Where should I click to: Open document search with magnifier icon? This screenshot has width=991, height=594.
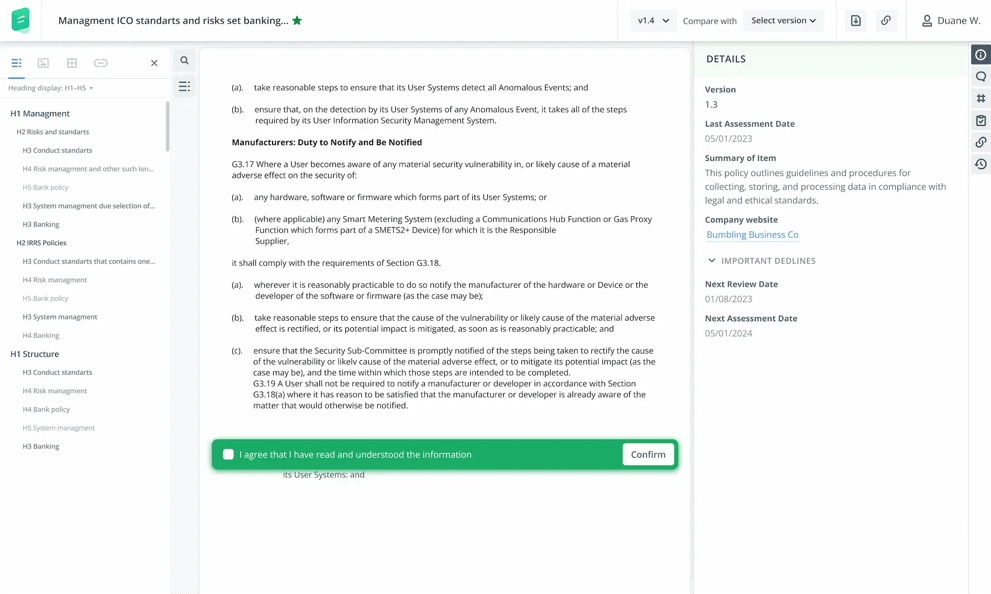(185, 61)
